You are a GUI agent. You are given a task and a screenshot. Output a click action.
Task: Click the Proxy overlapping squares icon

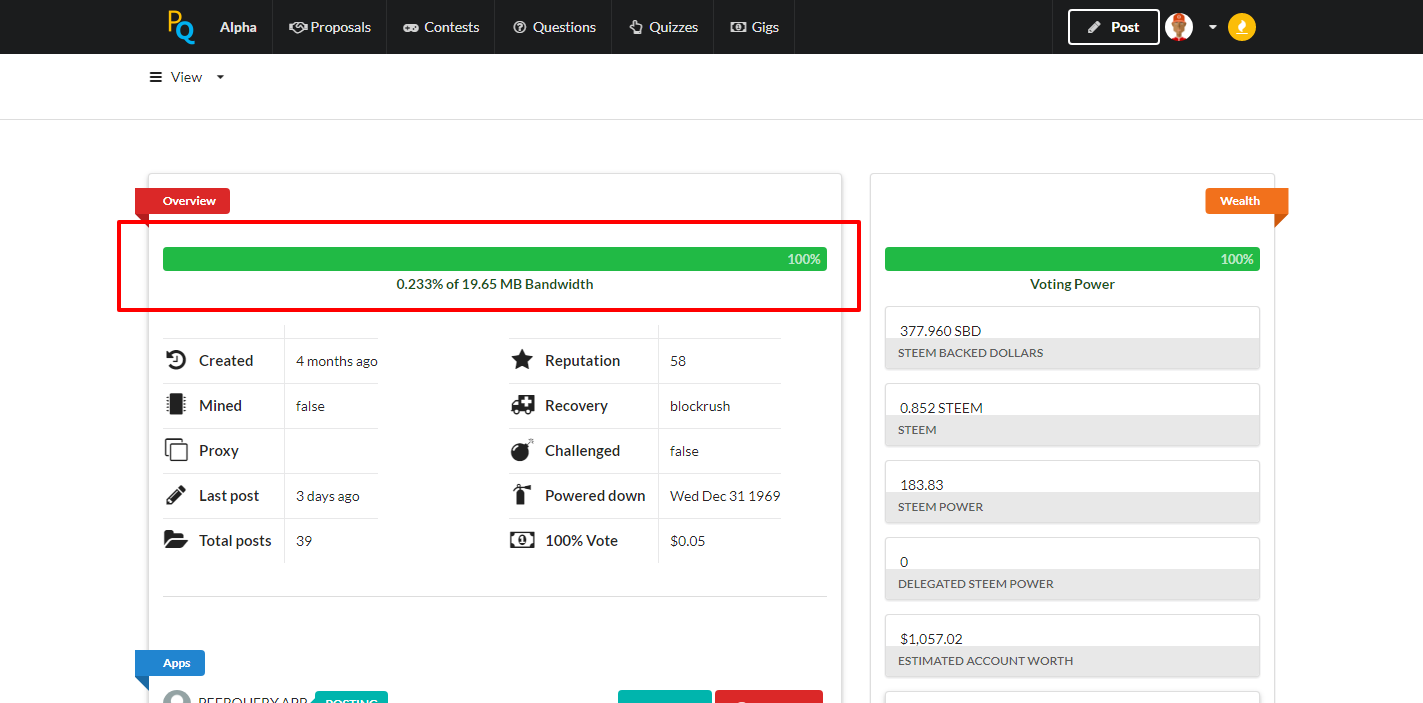click(176, 450)
